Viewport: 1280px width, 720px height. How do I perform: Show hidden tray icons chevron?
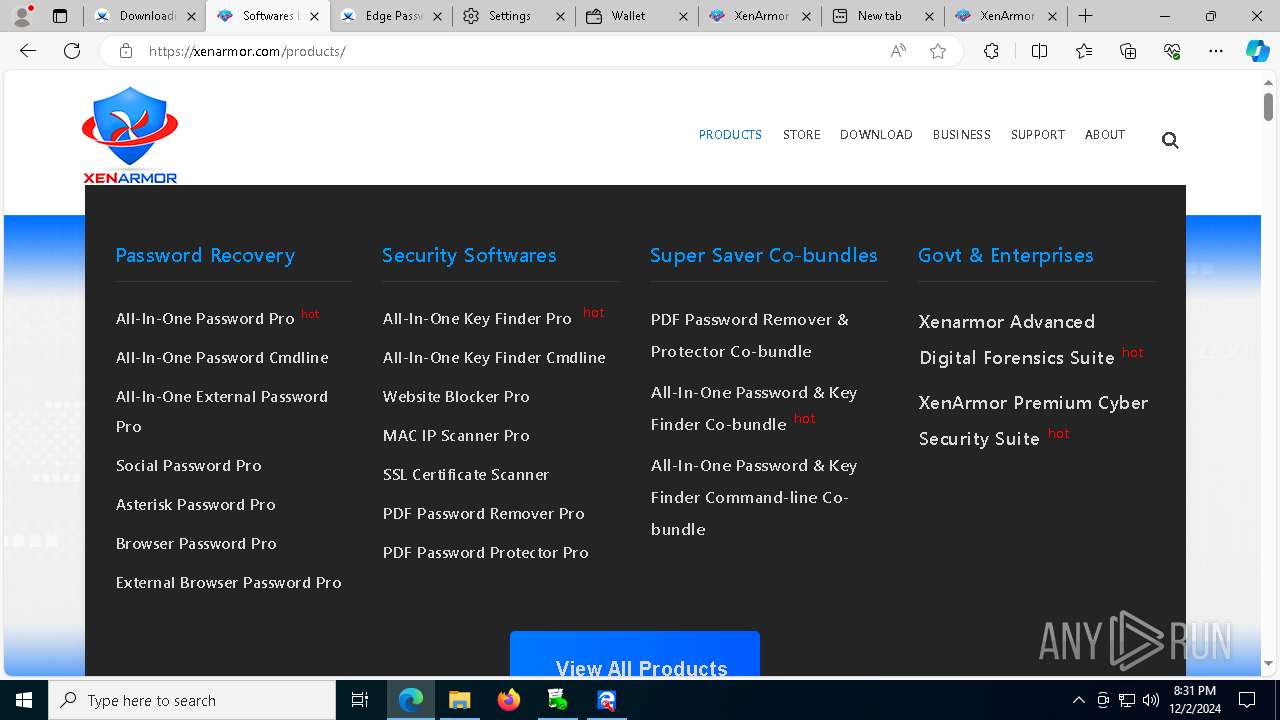pos(1078,700)
